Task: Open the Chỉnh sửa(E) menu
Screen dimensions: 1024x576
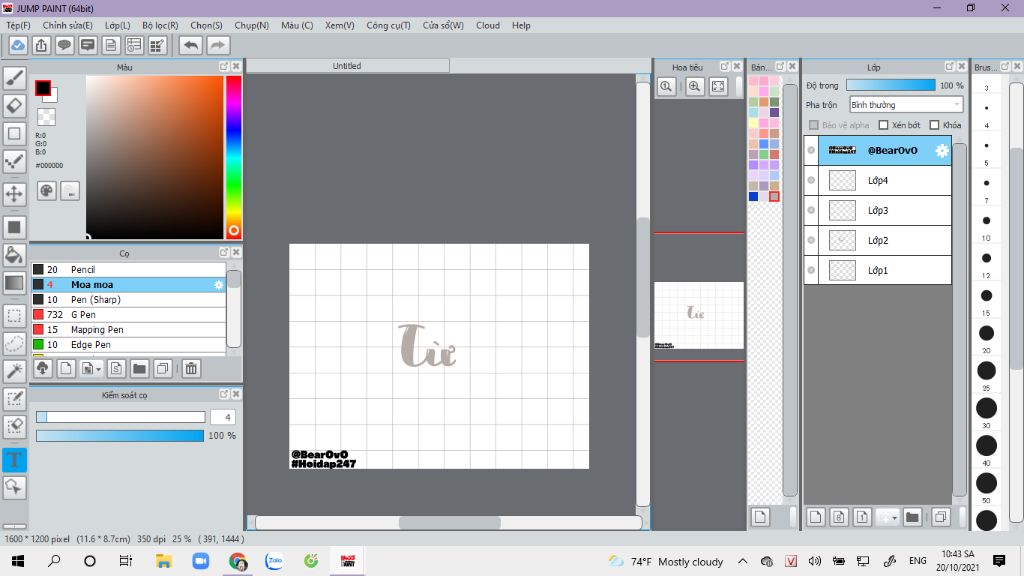Action: 67,25
